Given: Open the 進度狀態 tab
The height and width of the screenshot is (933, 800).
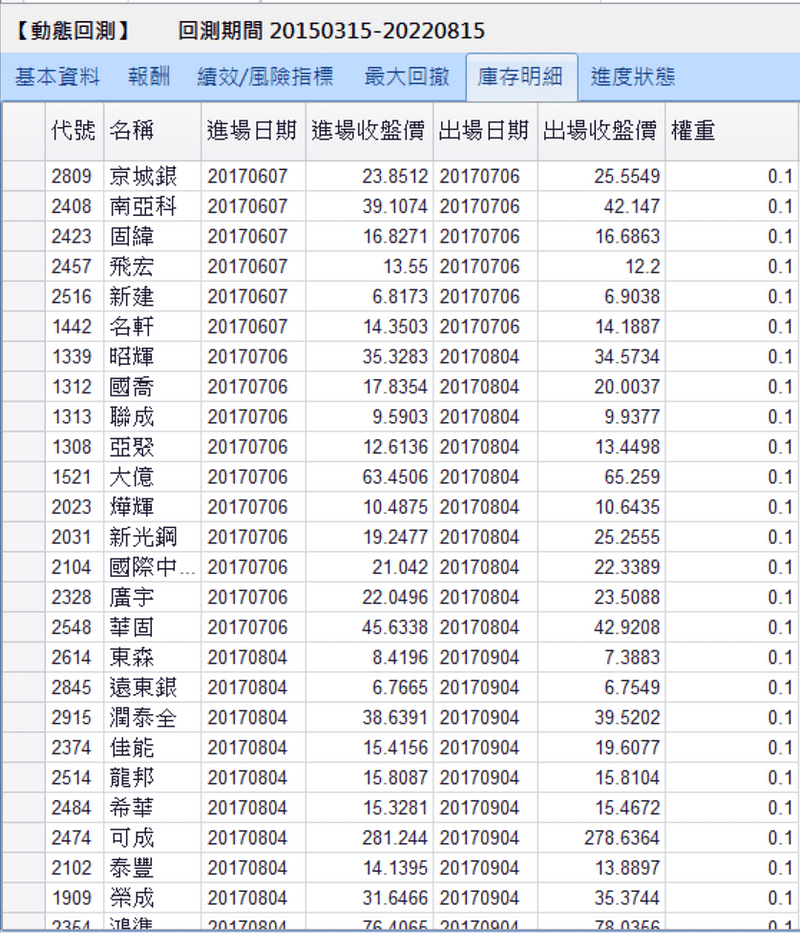Looking at the screenshot, I should tap(632, 77).
